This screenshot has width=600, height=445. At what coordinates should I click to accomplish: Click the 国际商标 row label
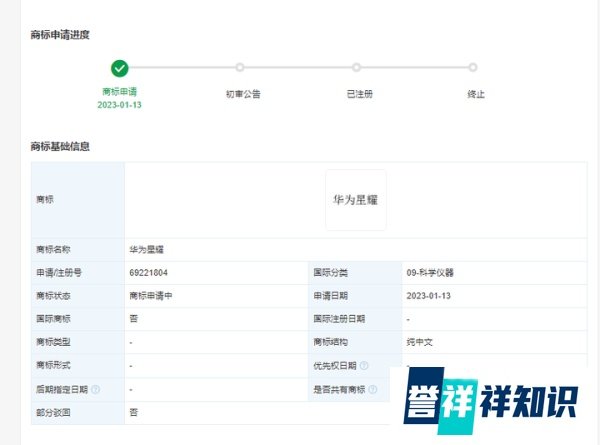click(53, 319)
